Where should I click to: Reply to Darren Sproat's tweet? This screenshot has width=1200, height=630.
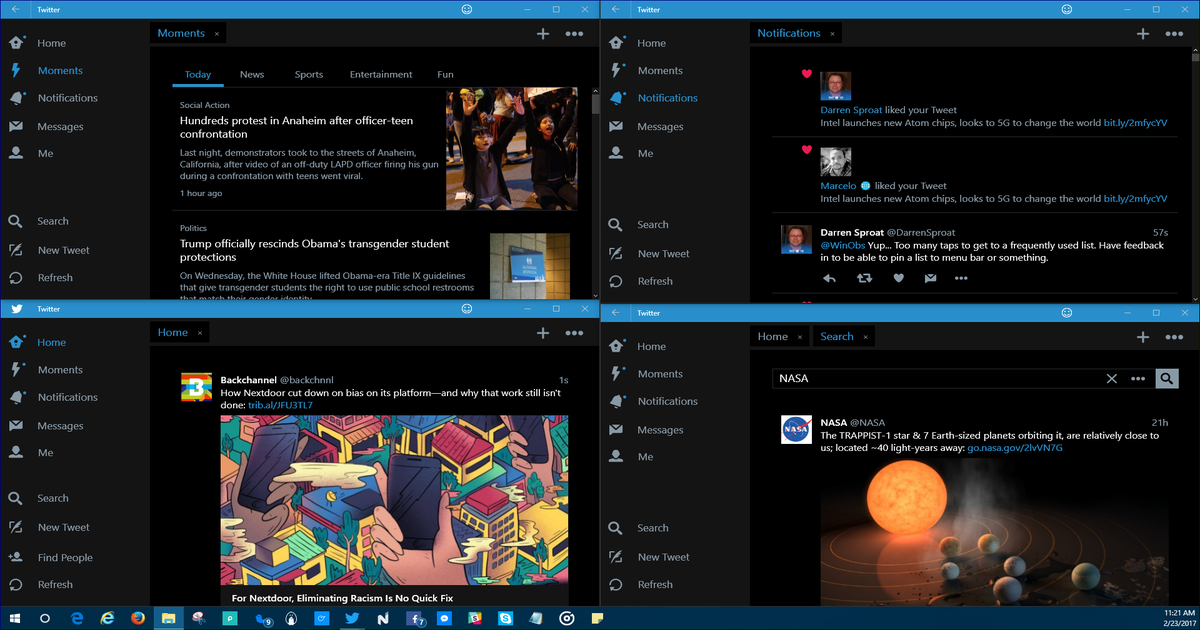pos(829,278)
